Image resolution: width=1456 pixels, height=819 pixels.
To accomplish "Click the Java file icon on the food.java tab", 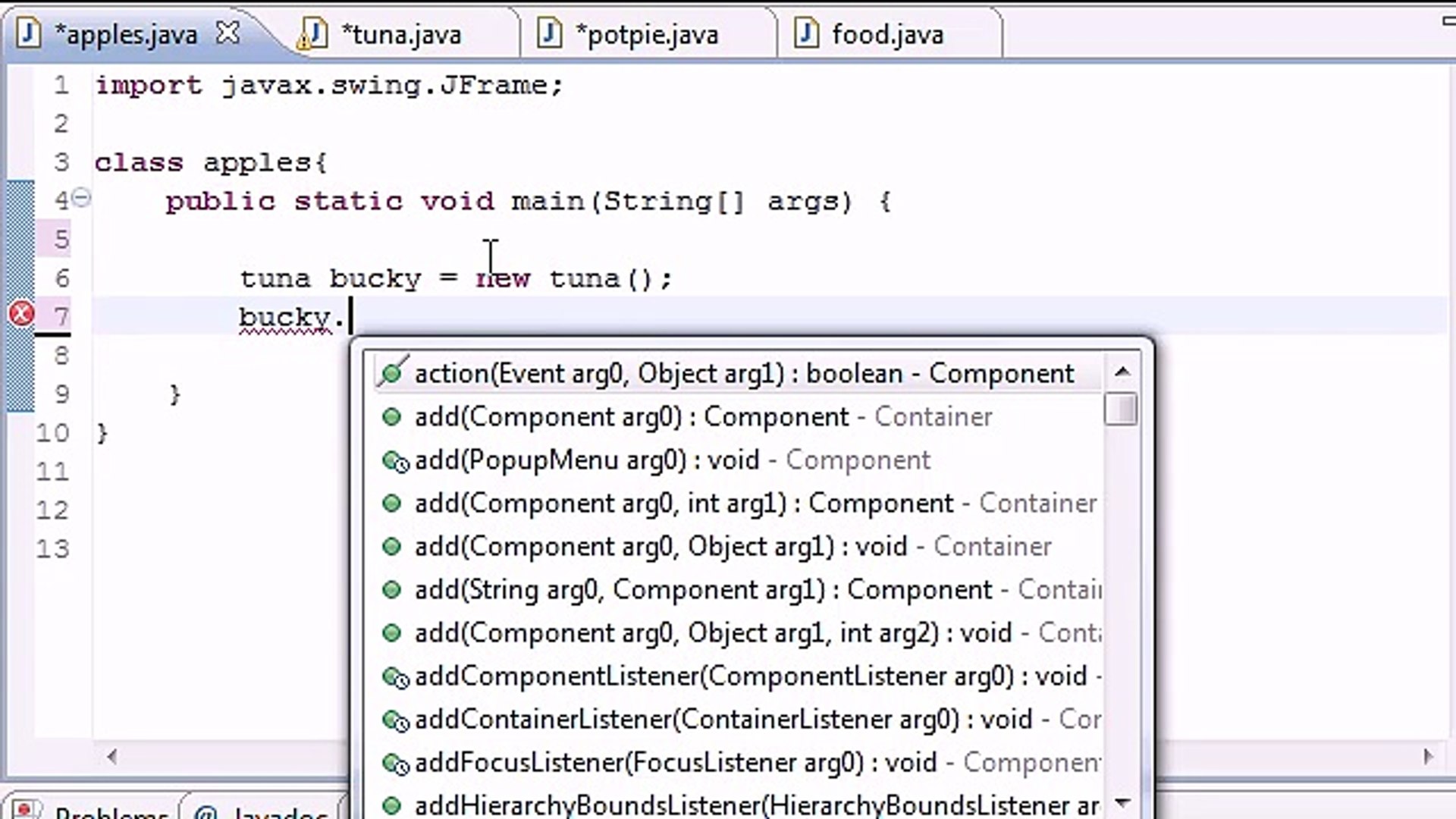I will [x=808, y=33].
